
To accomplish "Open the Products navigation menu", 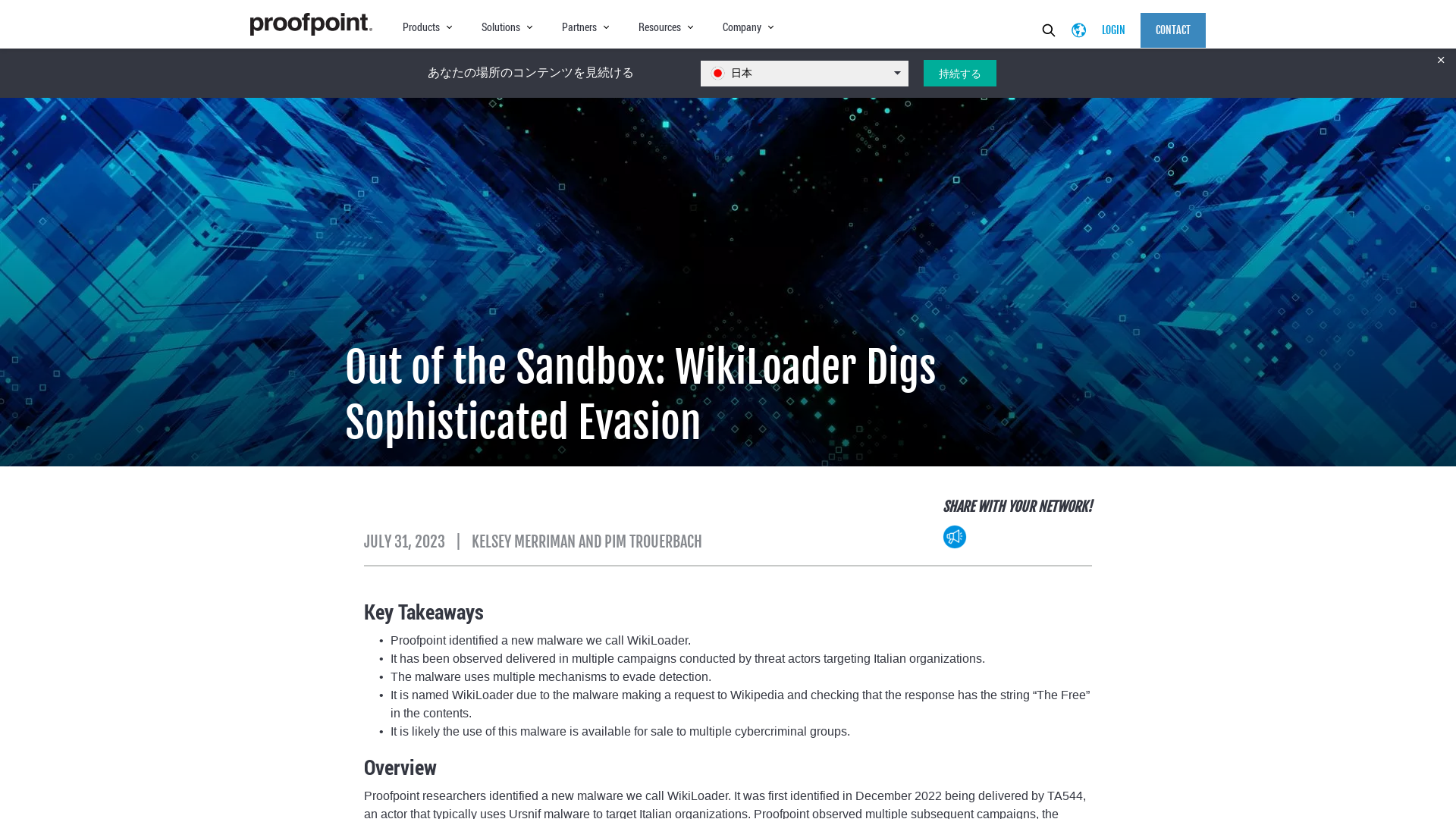I will point(426,27).
